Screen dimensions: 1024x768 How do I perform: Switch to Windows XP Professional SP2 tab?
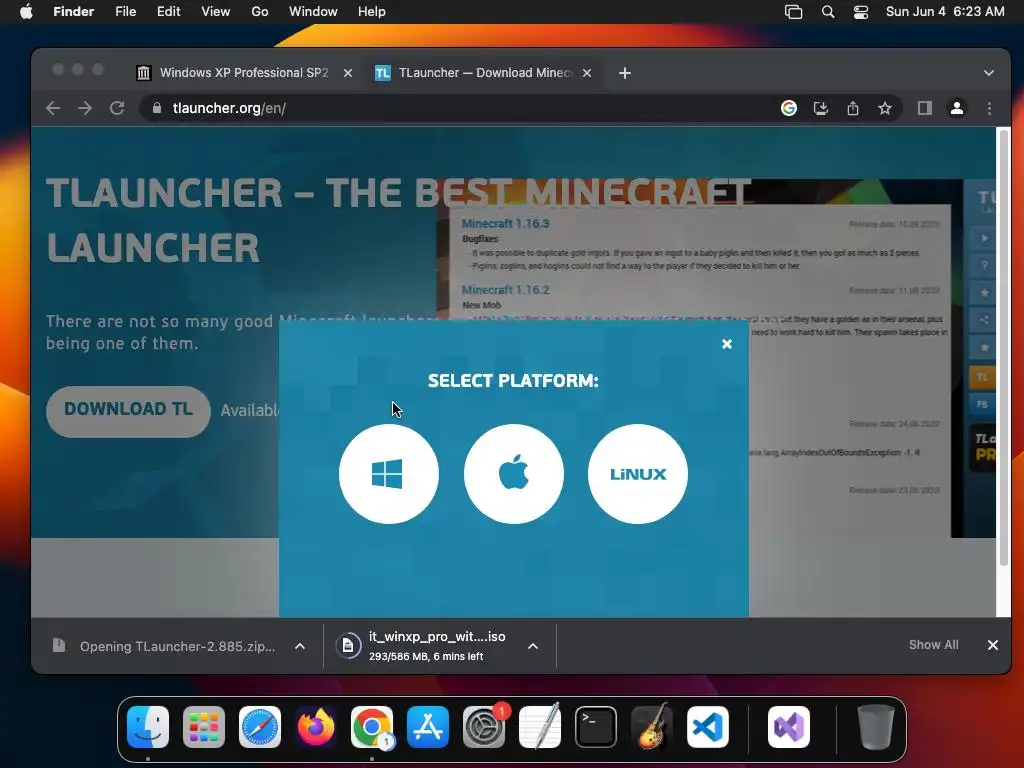[x=244, y=72]
